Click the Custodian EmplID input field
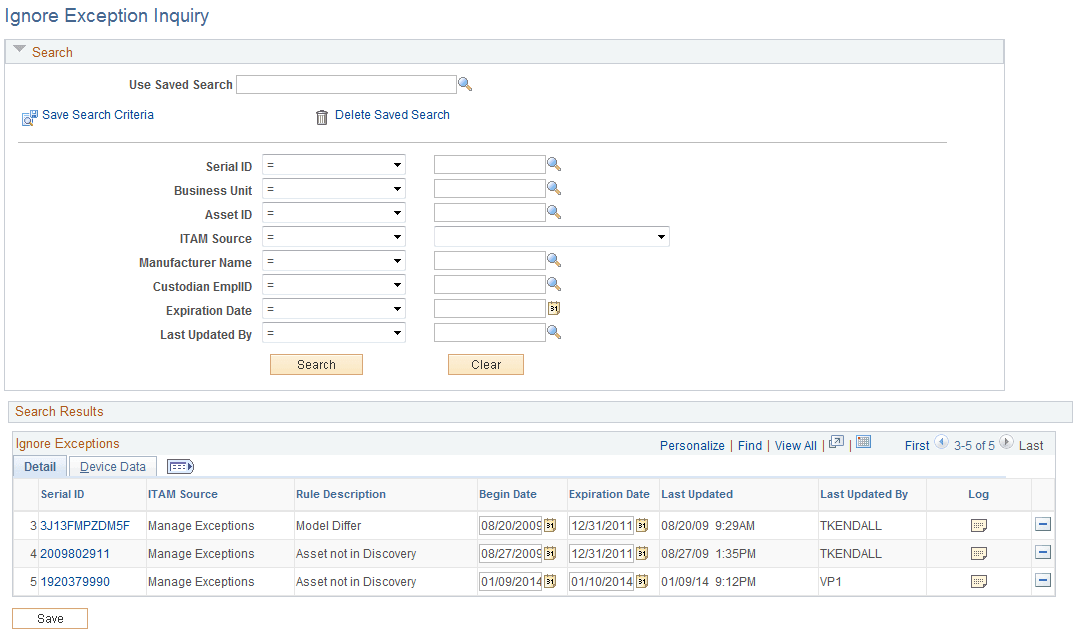This screenshot has height=639, width=1079. tap(489, 283)
